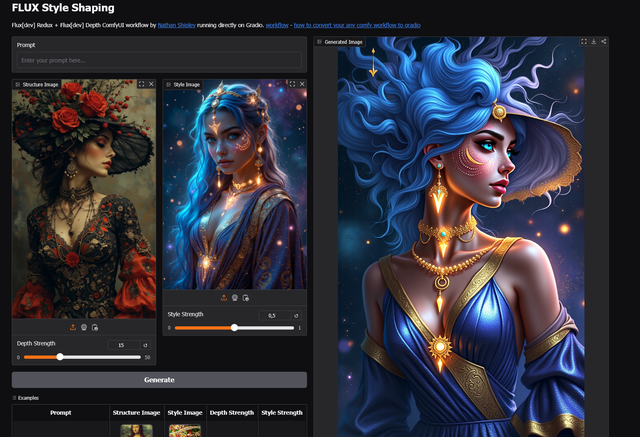Click the Structure Image label tag

[x=37, y=84]
